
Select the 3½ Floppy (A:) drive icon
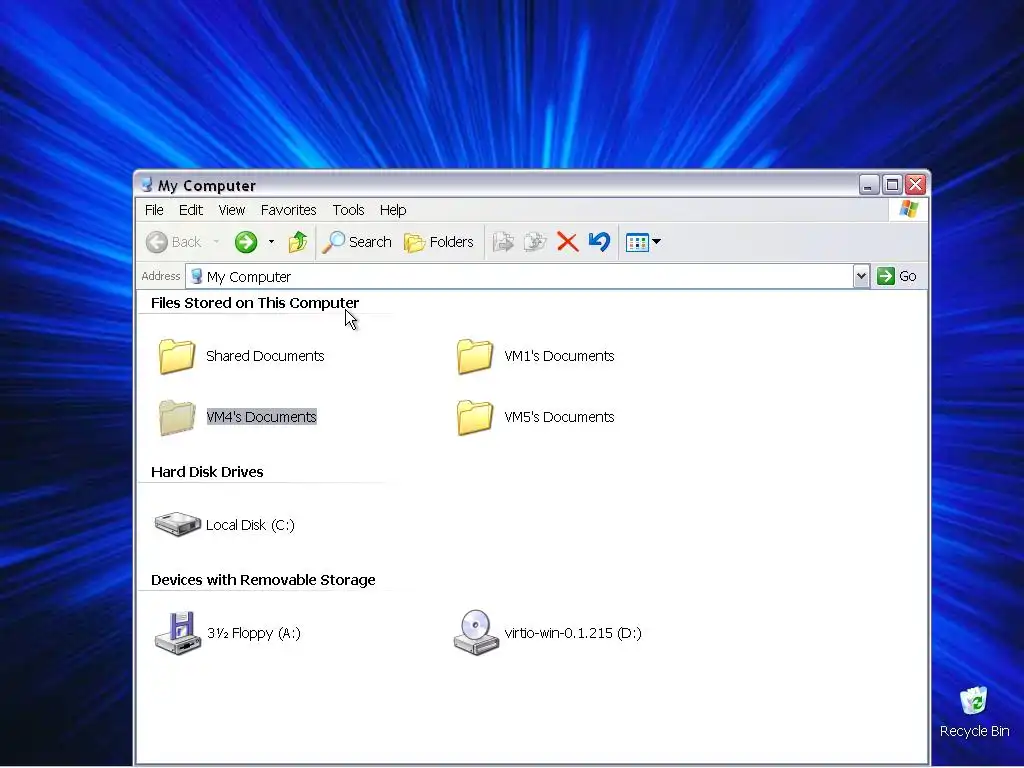tap(178, 633)
